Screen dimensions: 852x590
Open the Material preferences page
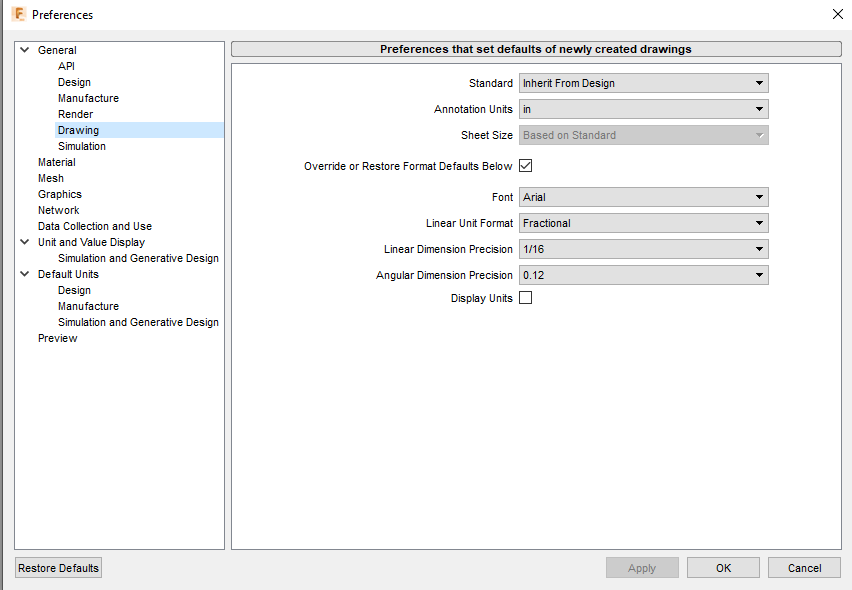[56, 162]
